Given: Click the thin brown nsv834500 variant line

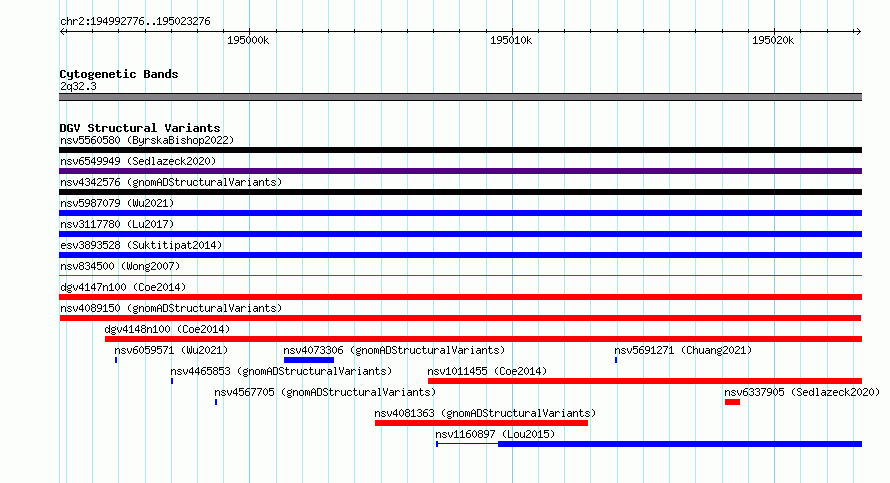Looking at the screenshot, I should coord(460,276).
